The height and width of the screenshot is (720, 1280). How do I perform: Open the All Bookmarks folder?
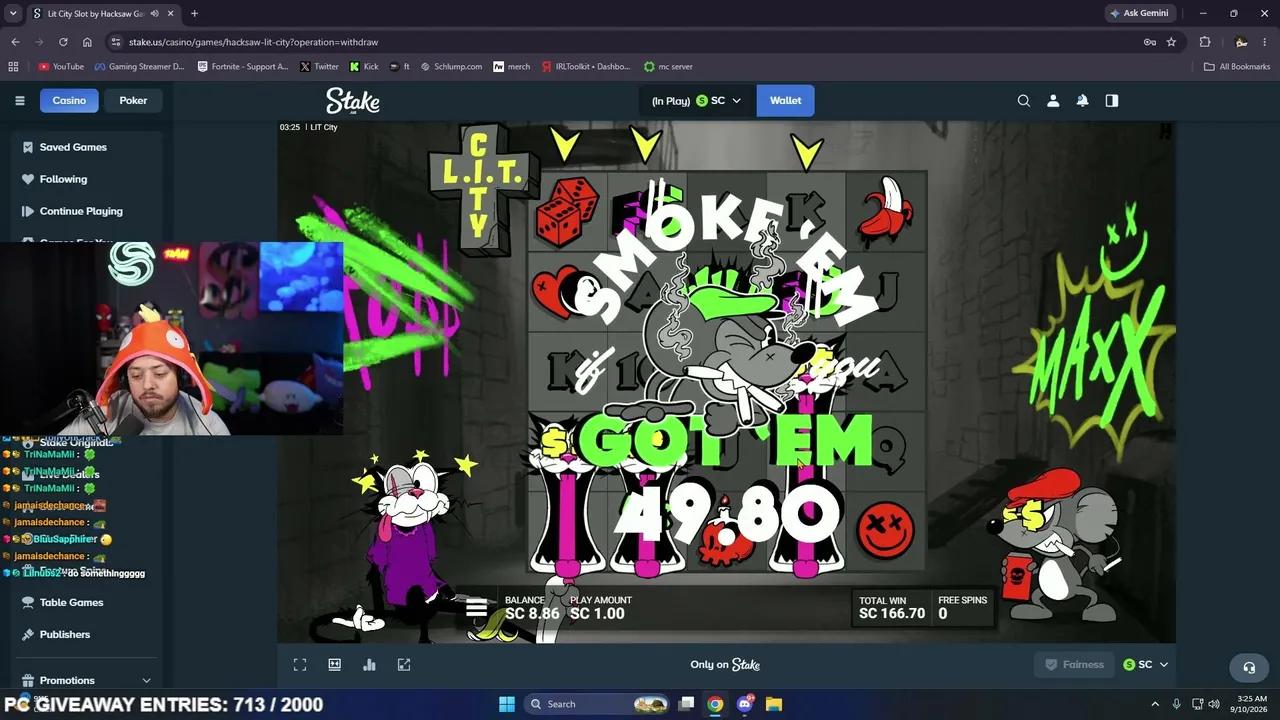coord(1237,66)
